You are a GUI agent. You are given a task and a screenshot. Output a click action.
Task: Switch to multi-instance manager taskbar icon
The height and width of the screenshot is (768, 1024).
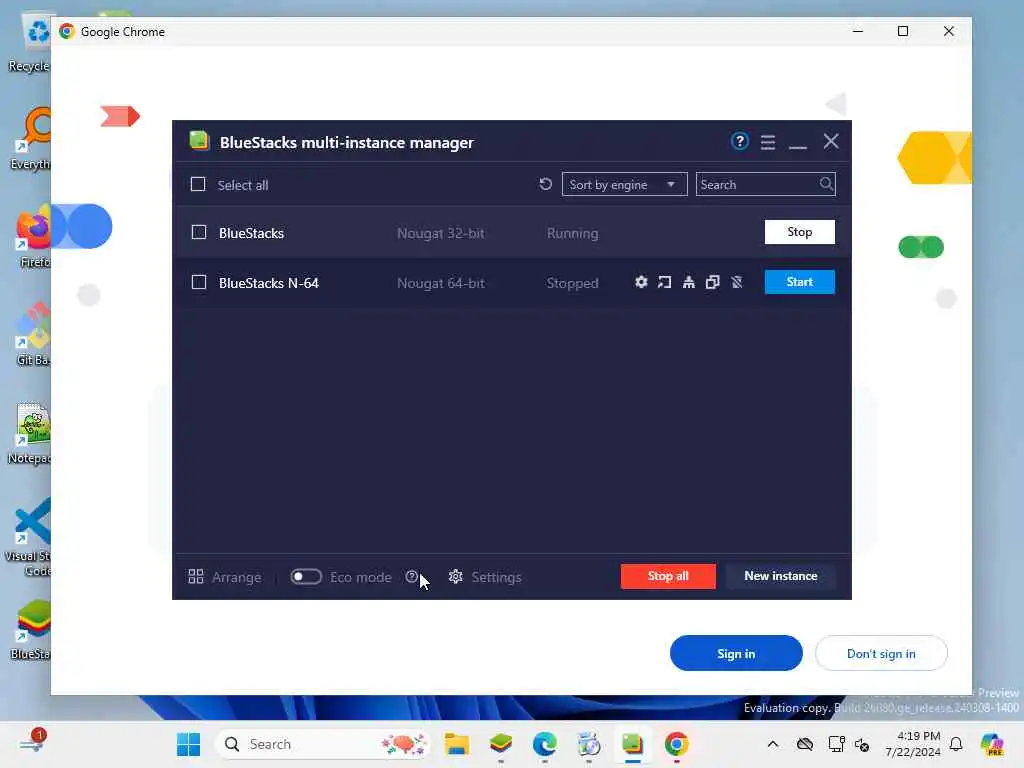click(x=632, y=744)
